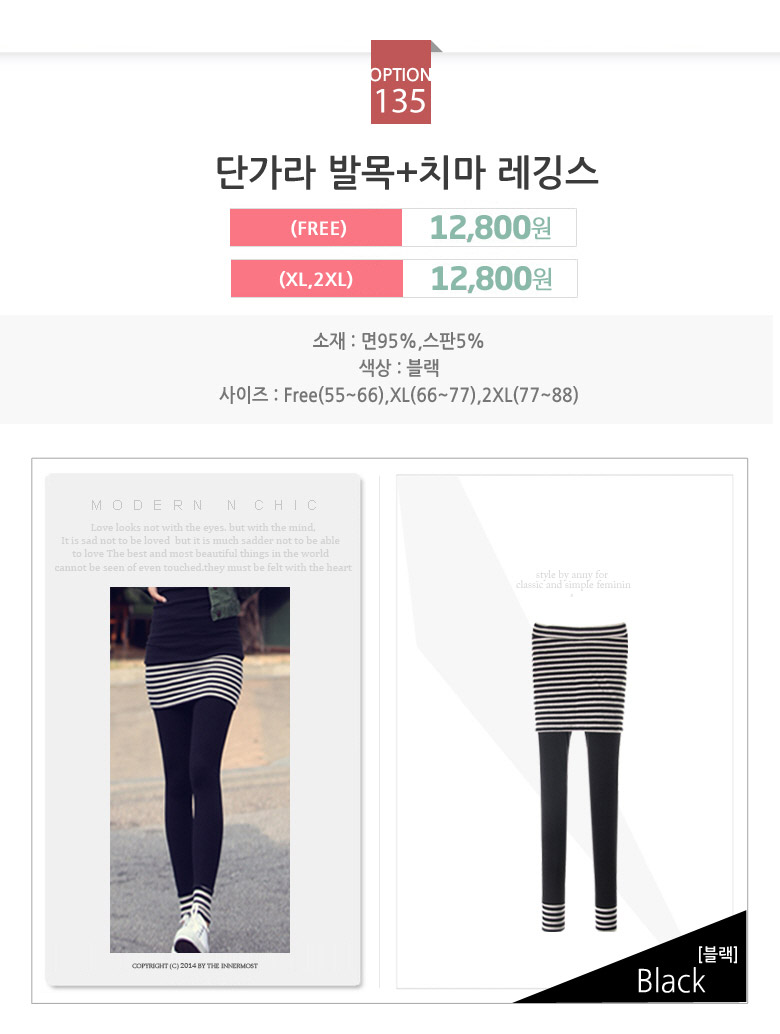The width and height of the screenshot is (780, 1034).
Task: Open the model photo wearing striped skirt leggings
Action: pyautogui.click(x=200, y=770)
